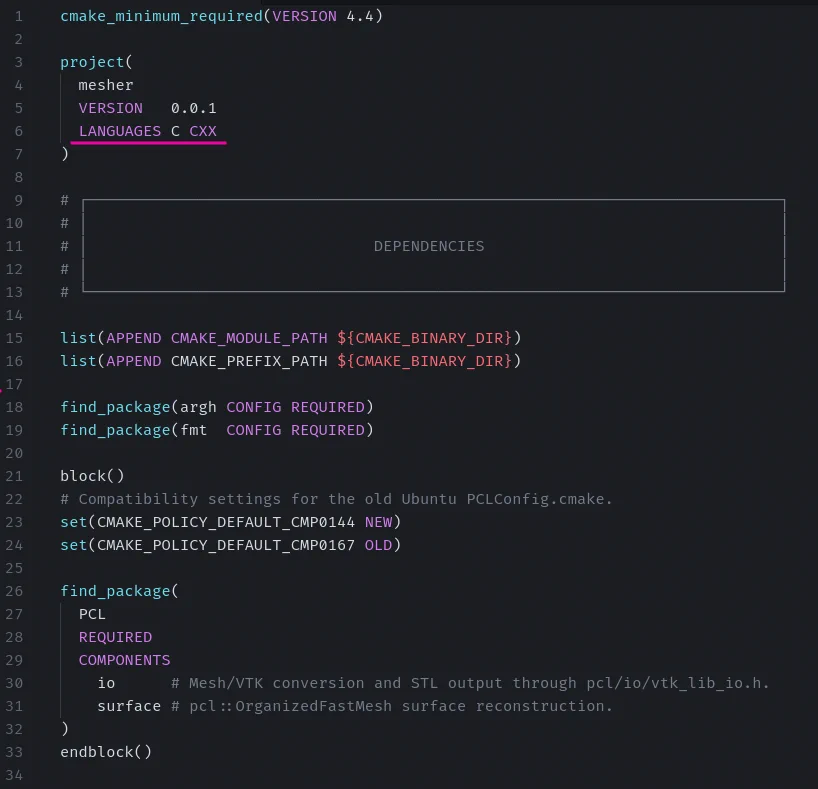818x789 pixels.
Task: Click the closing parenthesis on line 32
Action: coord(65,729)
